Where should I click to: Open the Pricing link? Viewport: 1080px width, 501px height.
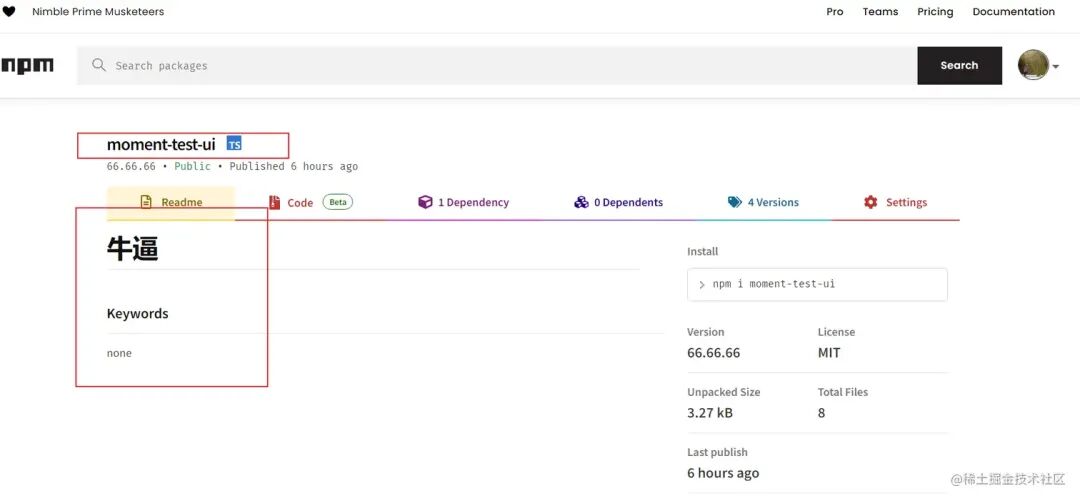[x=935, y=12]
